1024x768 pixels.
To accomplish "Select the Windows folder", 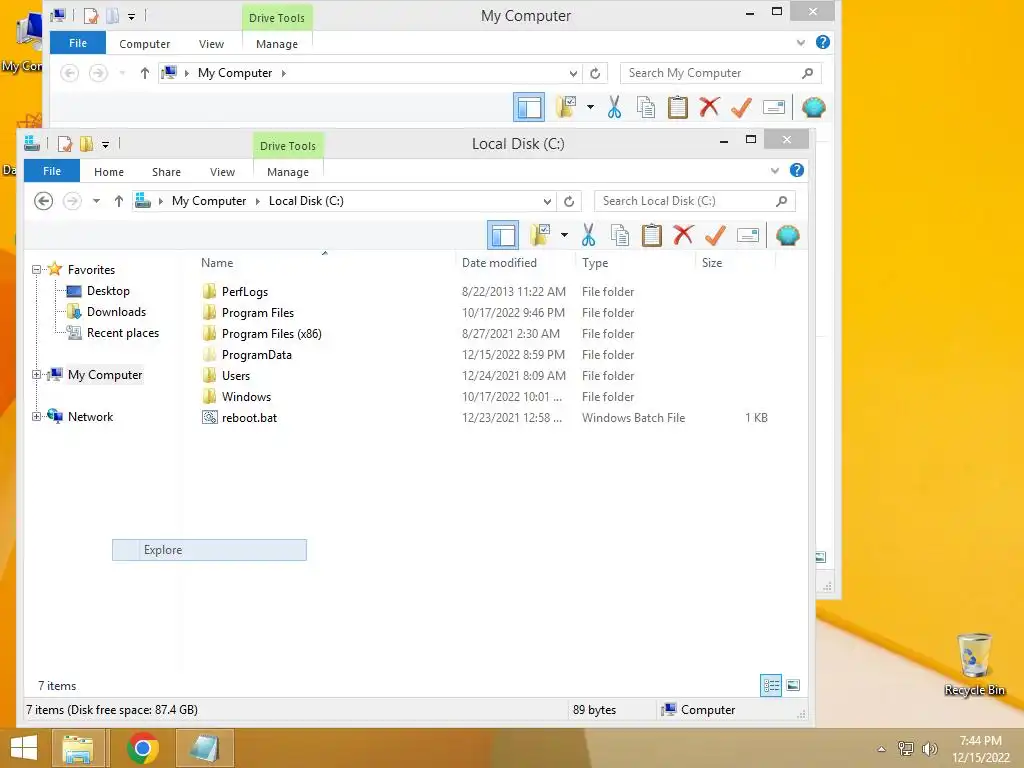I will click(246, 396).
